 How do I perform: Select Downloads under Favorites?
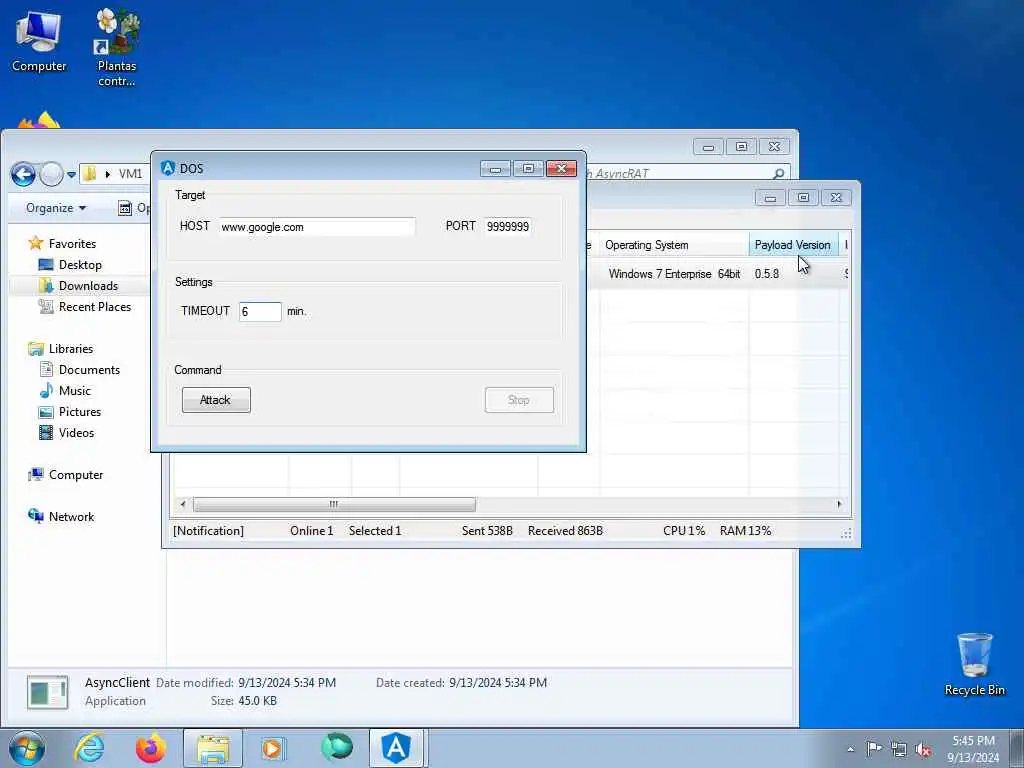(x=88, y=285)
